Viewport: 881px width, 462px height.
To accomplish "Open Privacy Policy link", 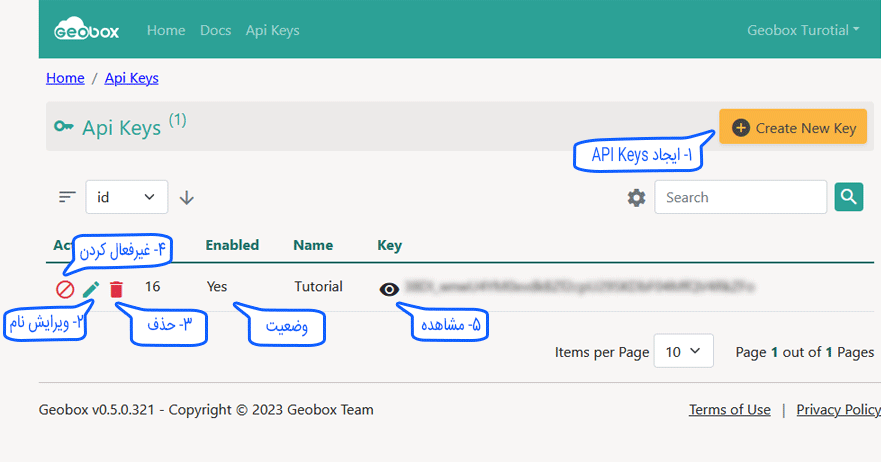I will click(838, 410).
